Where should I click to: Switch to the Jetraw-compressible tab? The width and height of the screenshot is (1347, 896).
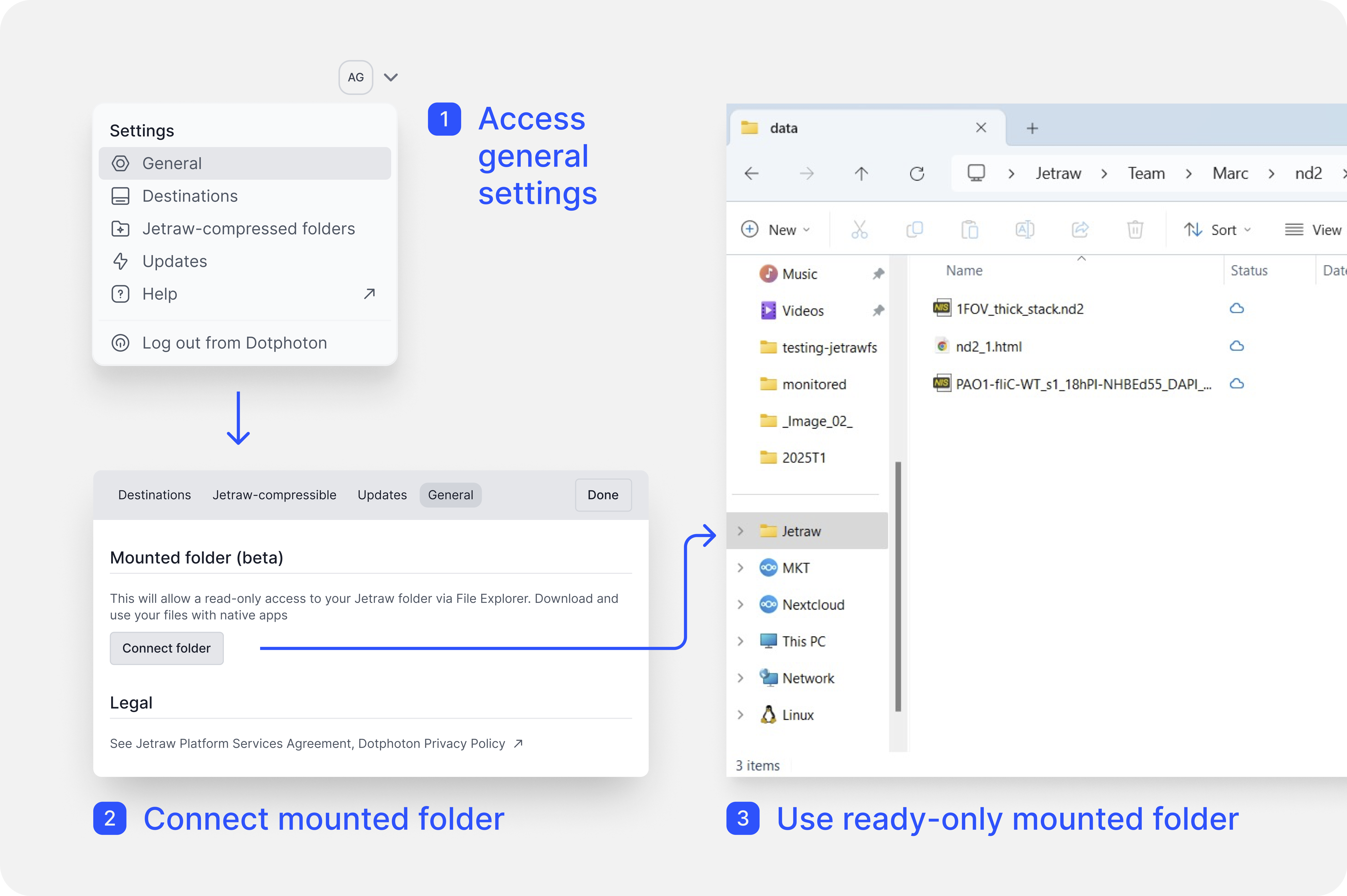274,495
